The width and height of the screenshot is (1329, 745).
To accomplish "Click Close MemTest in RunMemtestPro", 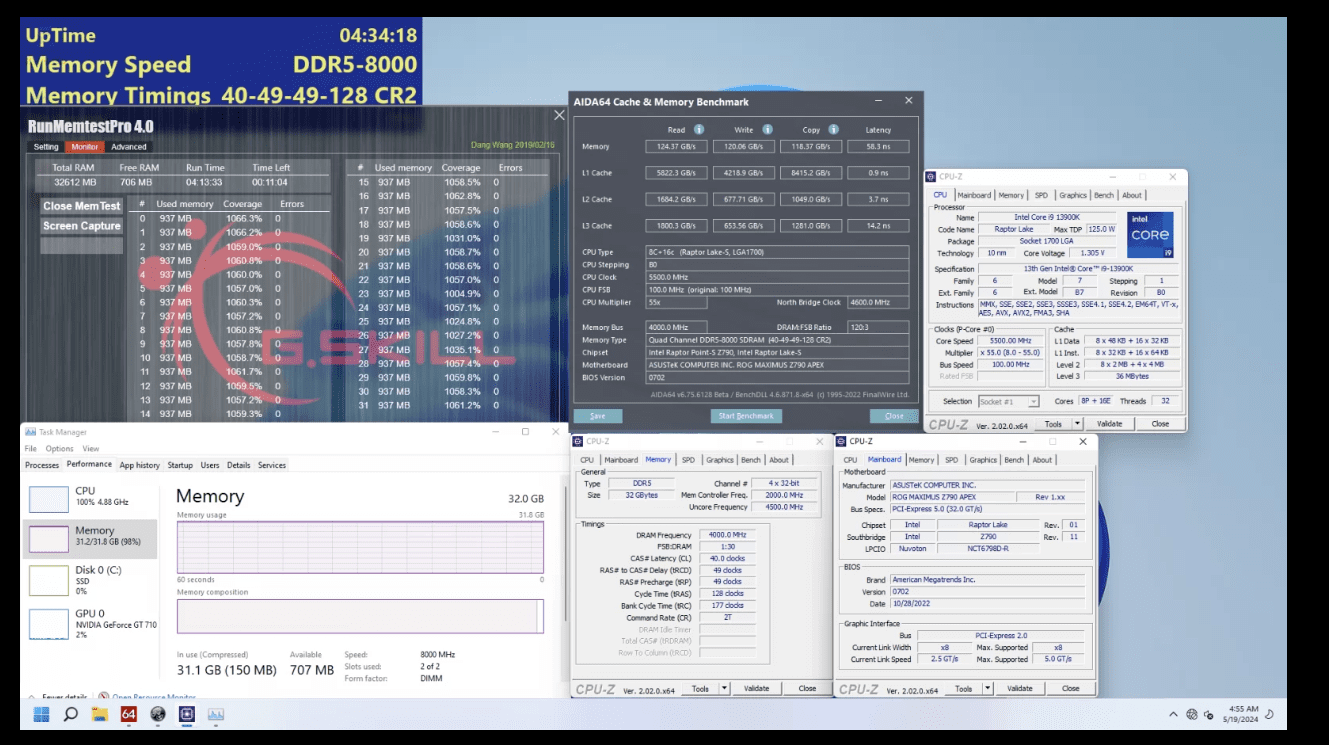I will (82, 206).
